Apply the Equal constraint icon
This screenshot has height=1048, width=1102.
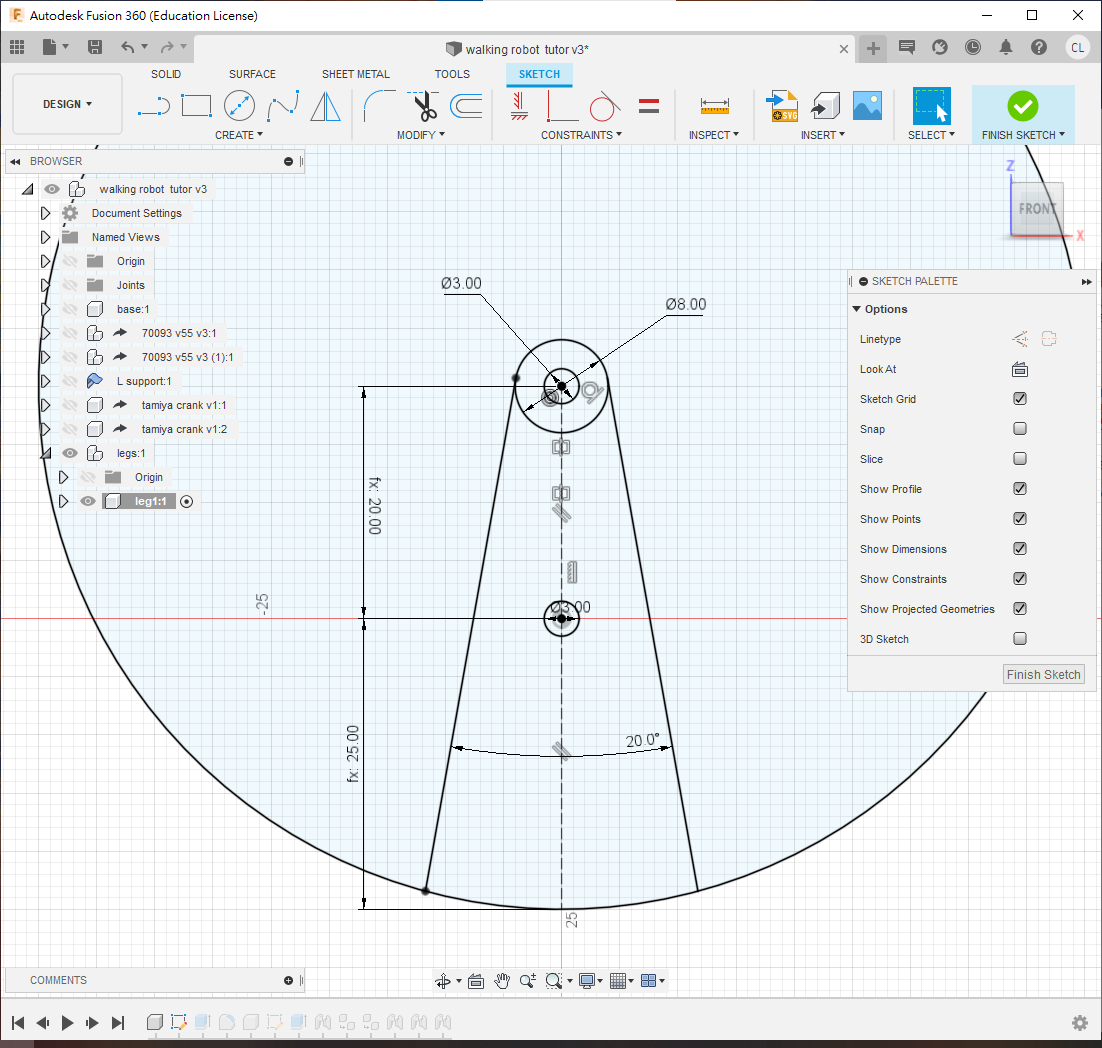coord(648,105)
